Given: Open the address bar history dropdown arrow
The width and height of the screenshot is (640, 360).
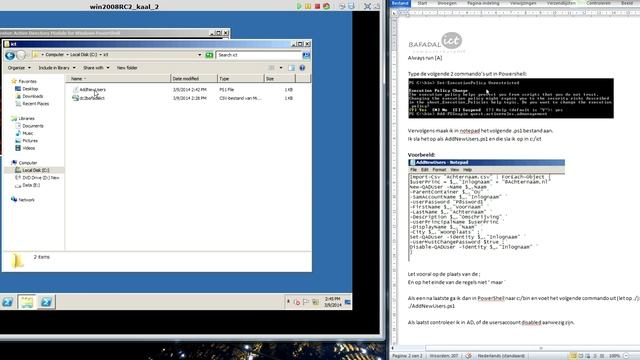Looking at the screenshot, I should pyautogui.click(x=200, y=55).
